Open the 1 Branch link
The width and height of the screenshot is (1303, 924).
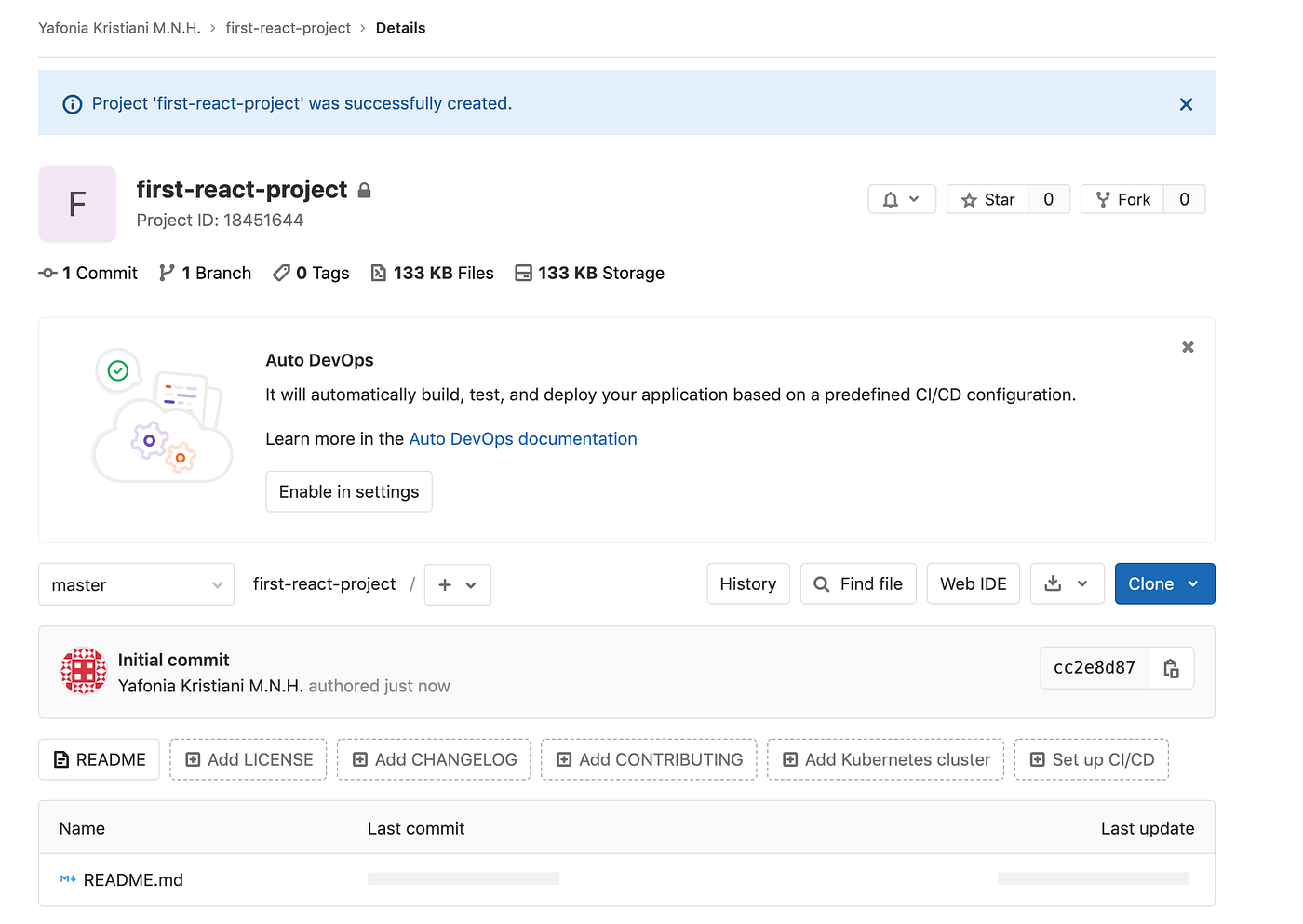205,273
